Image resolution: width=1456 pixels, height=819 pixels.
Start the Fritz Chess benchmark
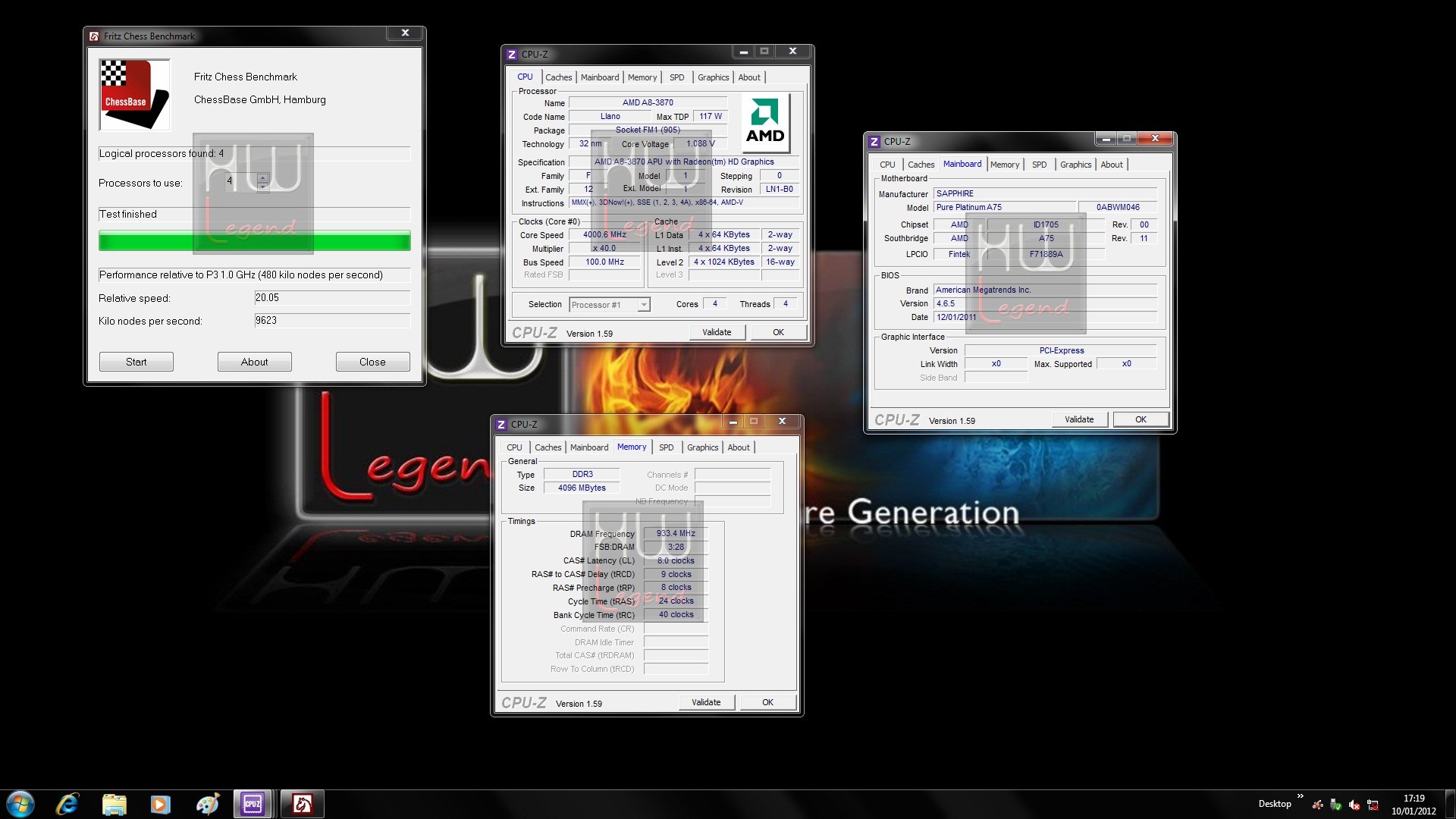tap(136, 362)
